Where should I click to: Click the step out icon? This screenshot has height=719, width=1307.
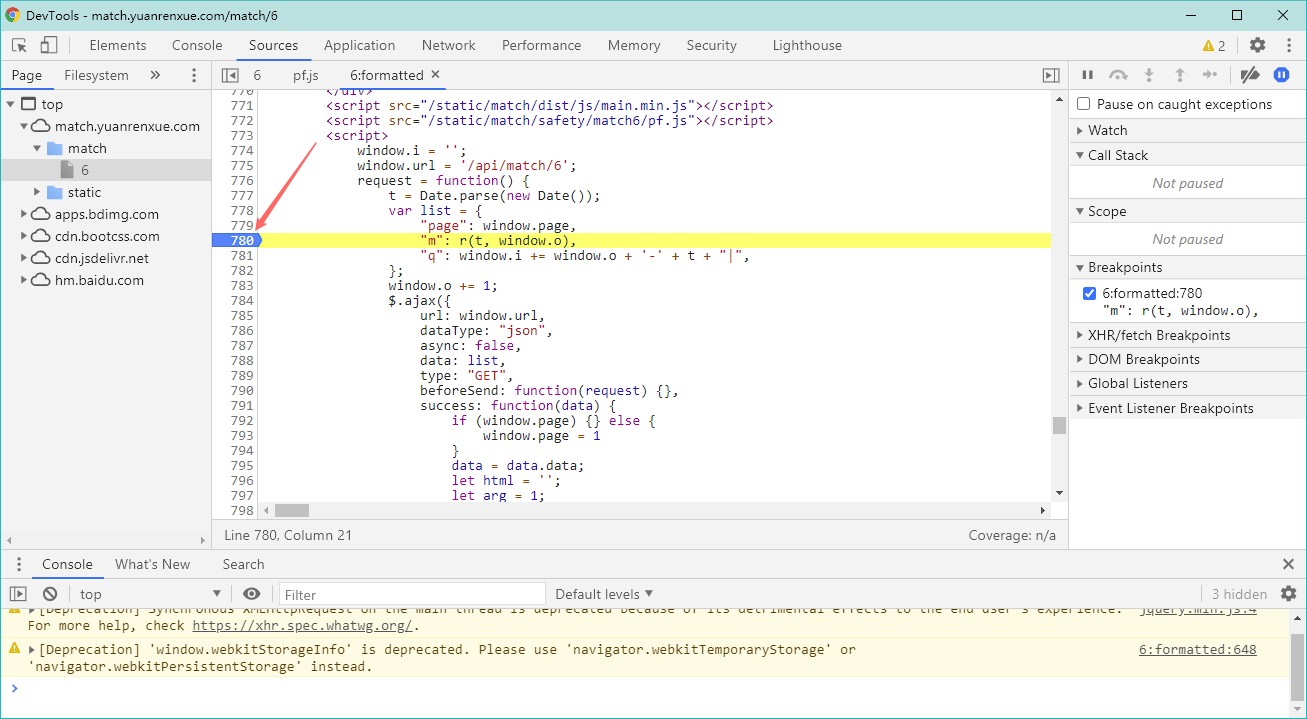pyautogui.click(x=1180, y=75)
